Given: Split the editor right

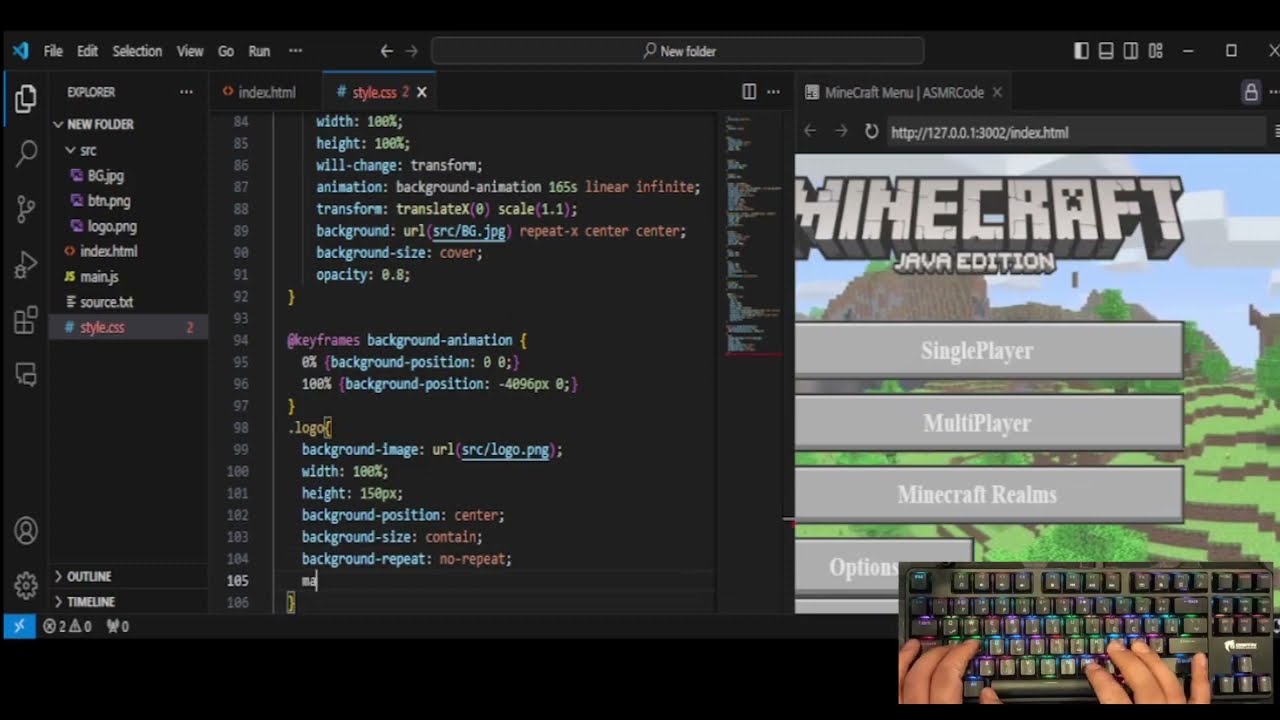Looking at the screenshot, I should coord(749,92).
